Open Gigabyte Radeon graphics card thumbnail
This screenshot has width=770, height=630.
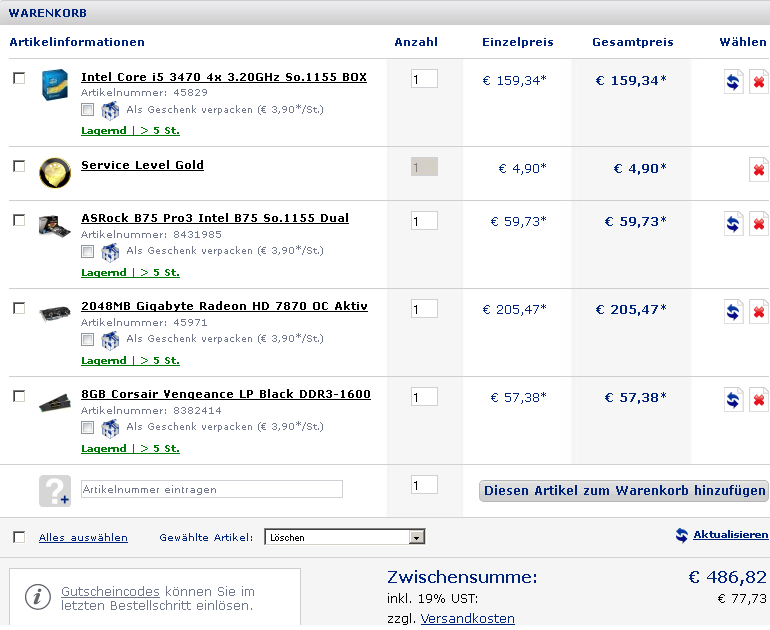[55, 313]
